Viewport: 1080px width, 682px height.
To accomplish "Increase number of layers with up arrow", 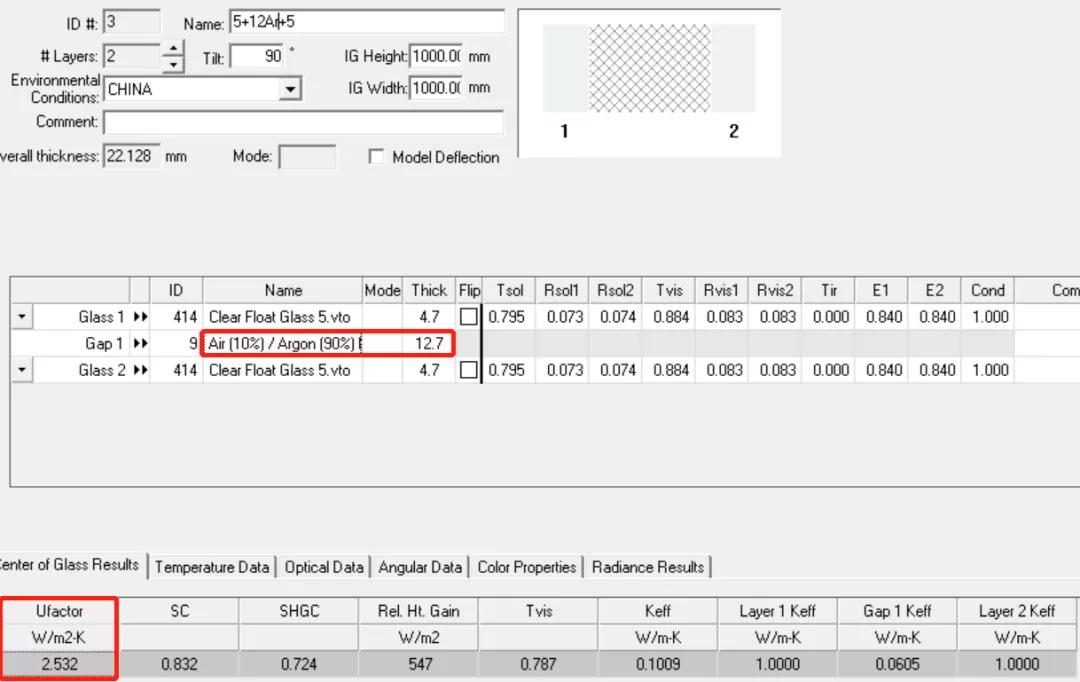I will 173,49.
